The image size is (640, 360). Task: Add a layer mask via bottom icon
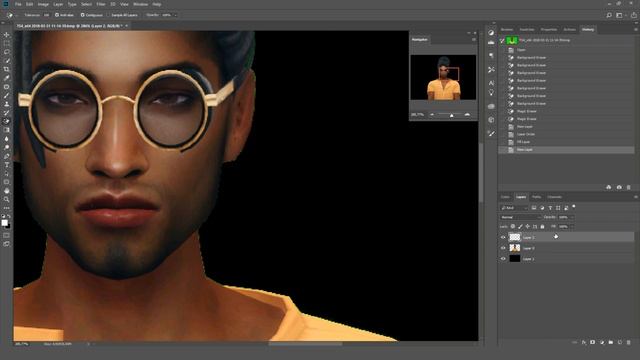[x=593, y=342]
